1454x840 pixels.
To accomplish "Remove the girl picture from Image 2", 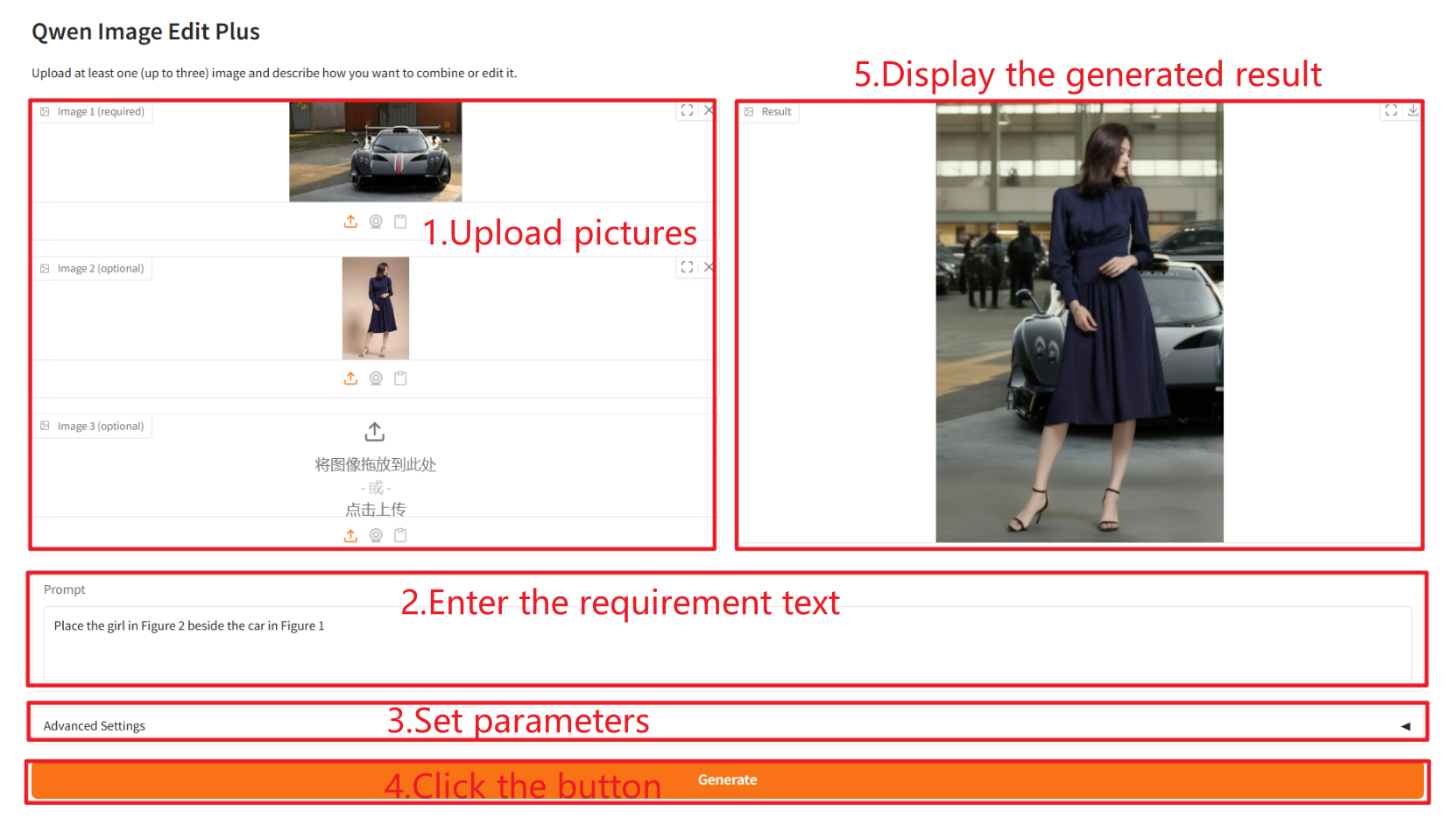I will pyautogui.click(x=708, y=267).
